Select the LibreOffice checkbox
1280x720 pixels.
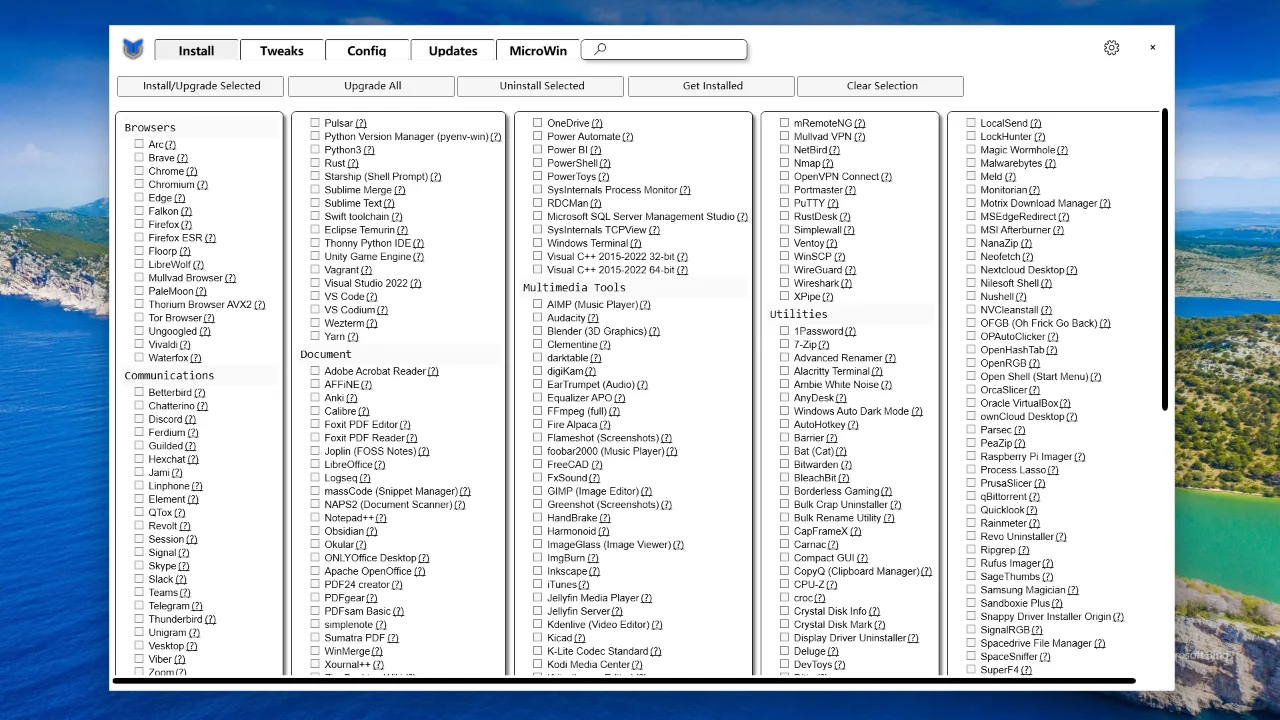coord(315,465)
